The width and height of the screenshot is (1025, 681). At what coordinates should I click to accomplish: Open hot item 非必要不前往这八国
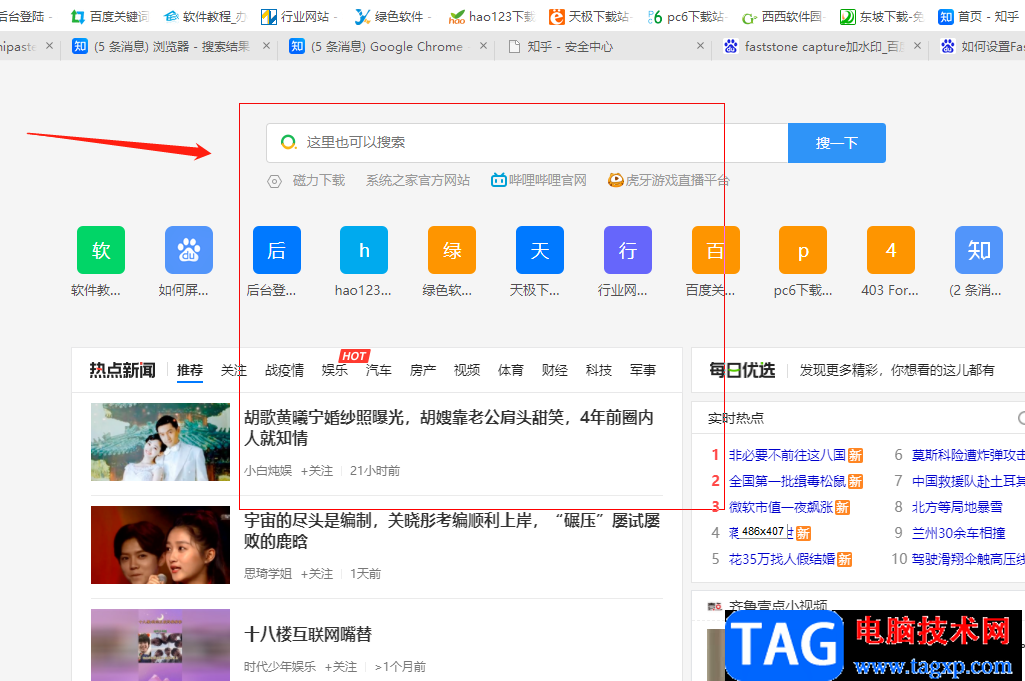tap(787, 455)
